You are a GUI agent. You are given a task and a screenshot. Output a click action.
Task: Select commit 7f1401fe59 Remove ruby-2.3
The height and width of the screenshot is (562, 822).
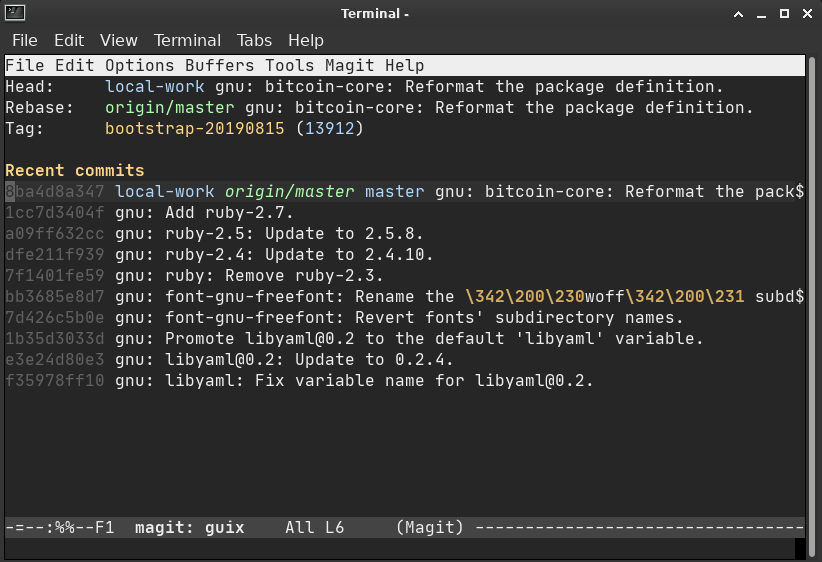[194, 275]
